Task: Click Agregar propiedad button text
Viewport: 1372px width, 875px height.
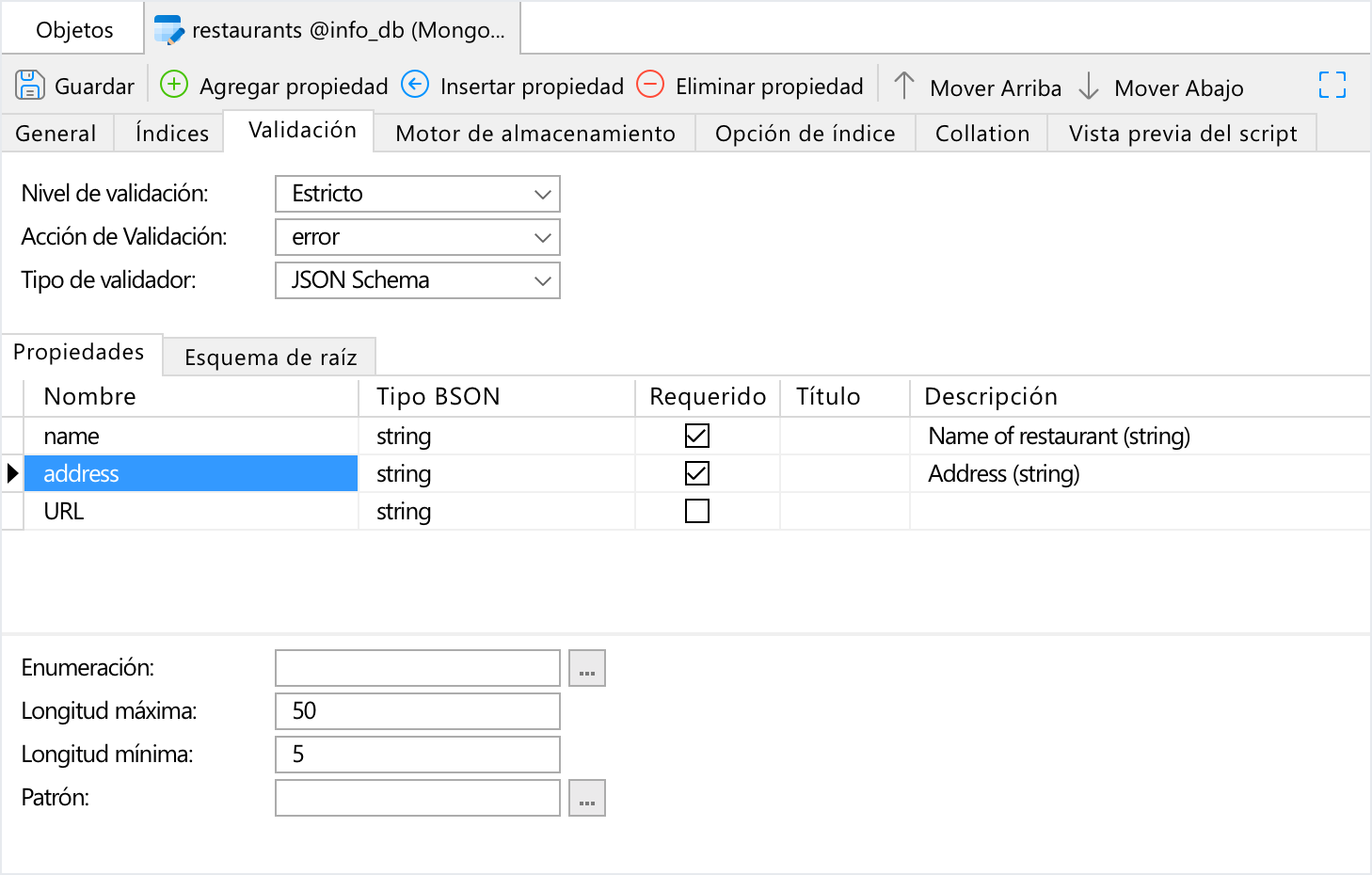Action: (x=294, y=87)
